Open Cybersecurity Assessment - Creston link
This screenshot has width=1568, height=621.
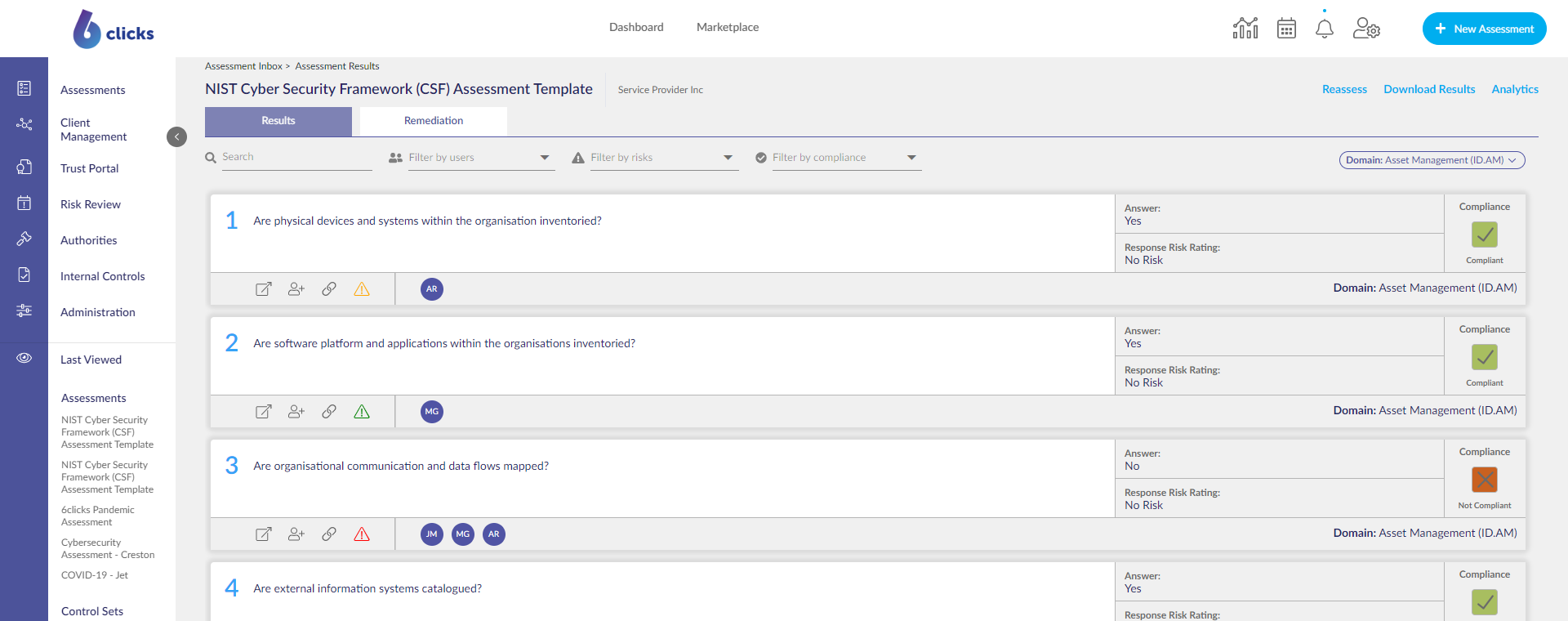(x=108, y=548)
